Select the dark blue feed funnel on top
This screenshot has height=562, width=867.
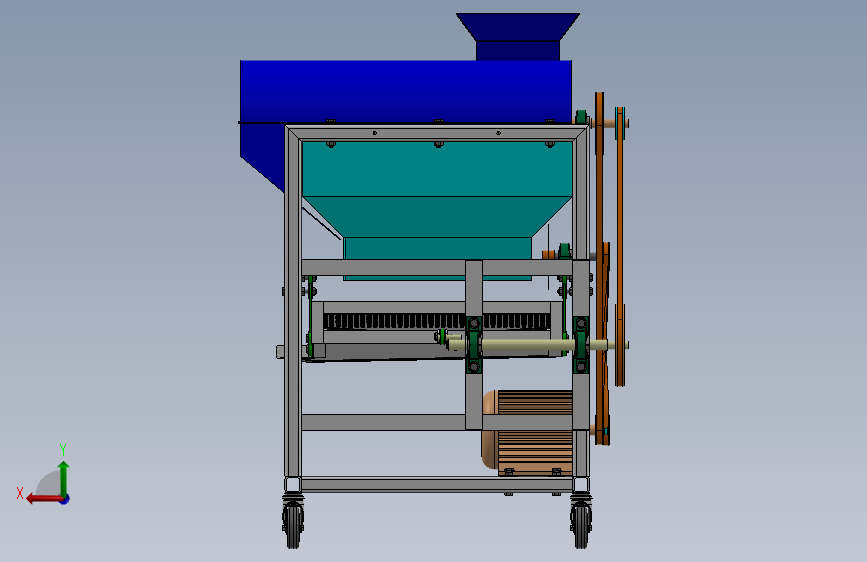coord(518,36)
